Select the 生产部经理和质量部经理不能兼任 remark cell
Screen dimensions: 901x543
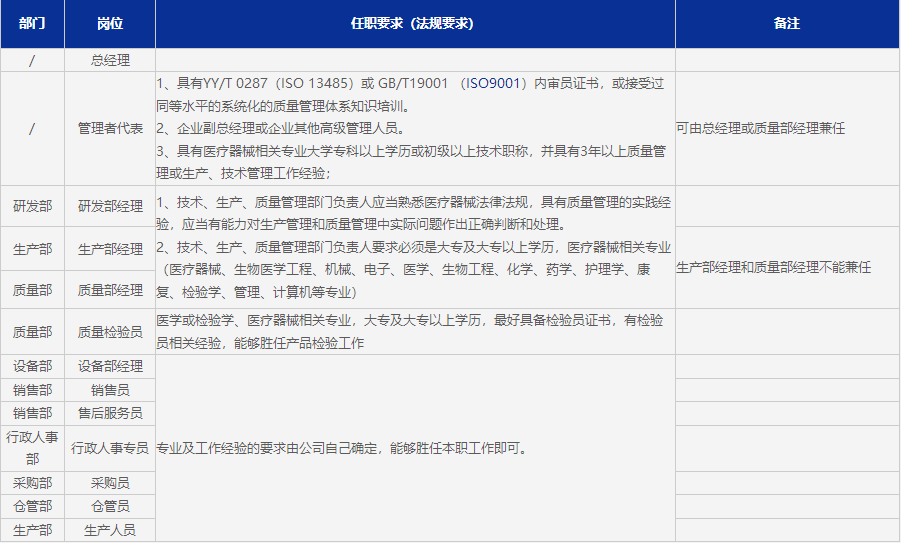click(x=773, y=268)
